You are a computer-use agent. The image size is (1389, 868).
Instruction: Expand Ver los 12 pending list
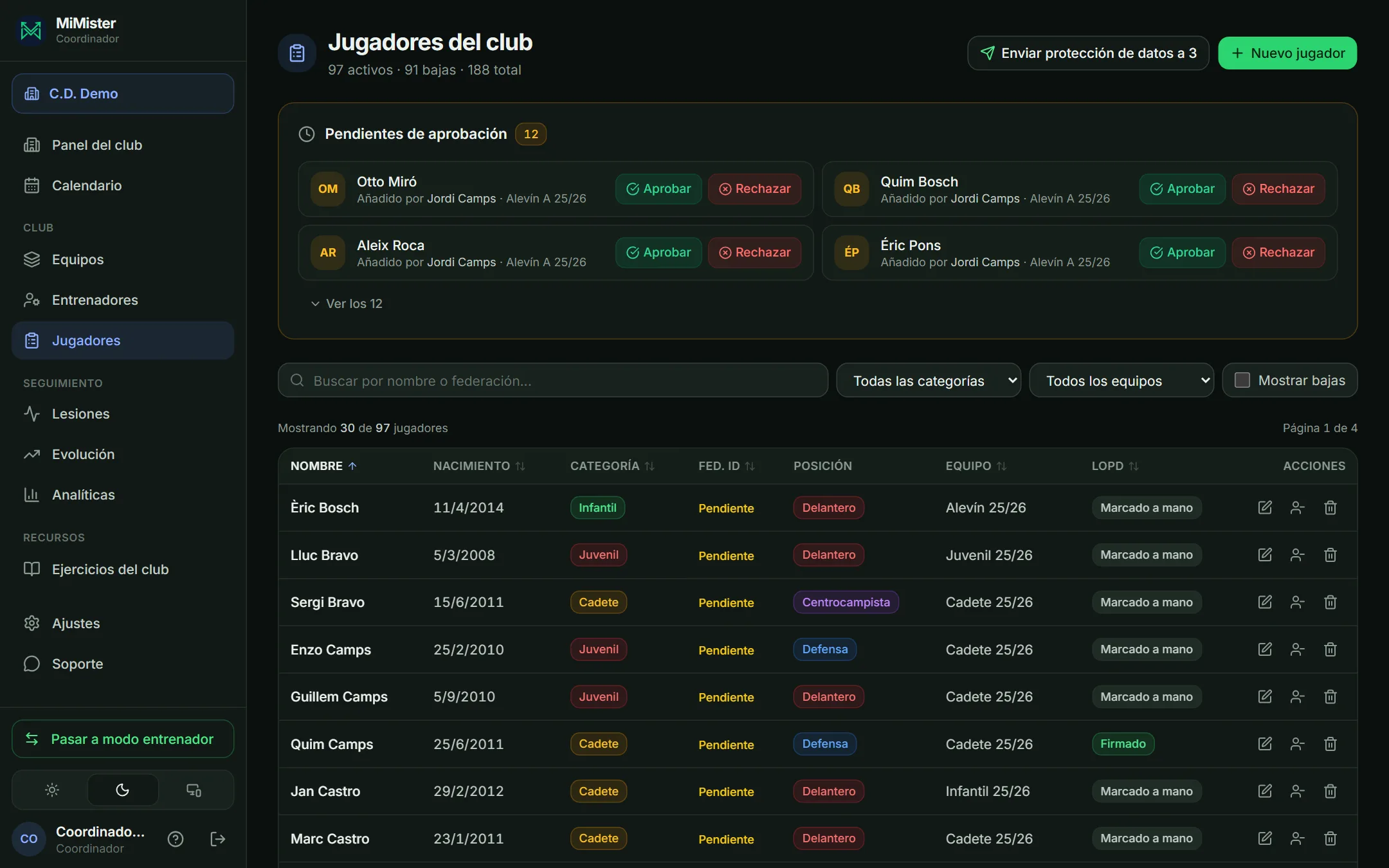click(347, 303)
